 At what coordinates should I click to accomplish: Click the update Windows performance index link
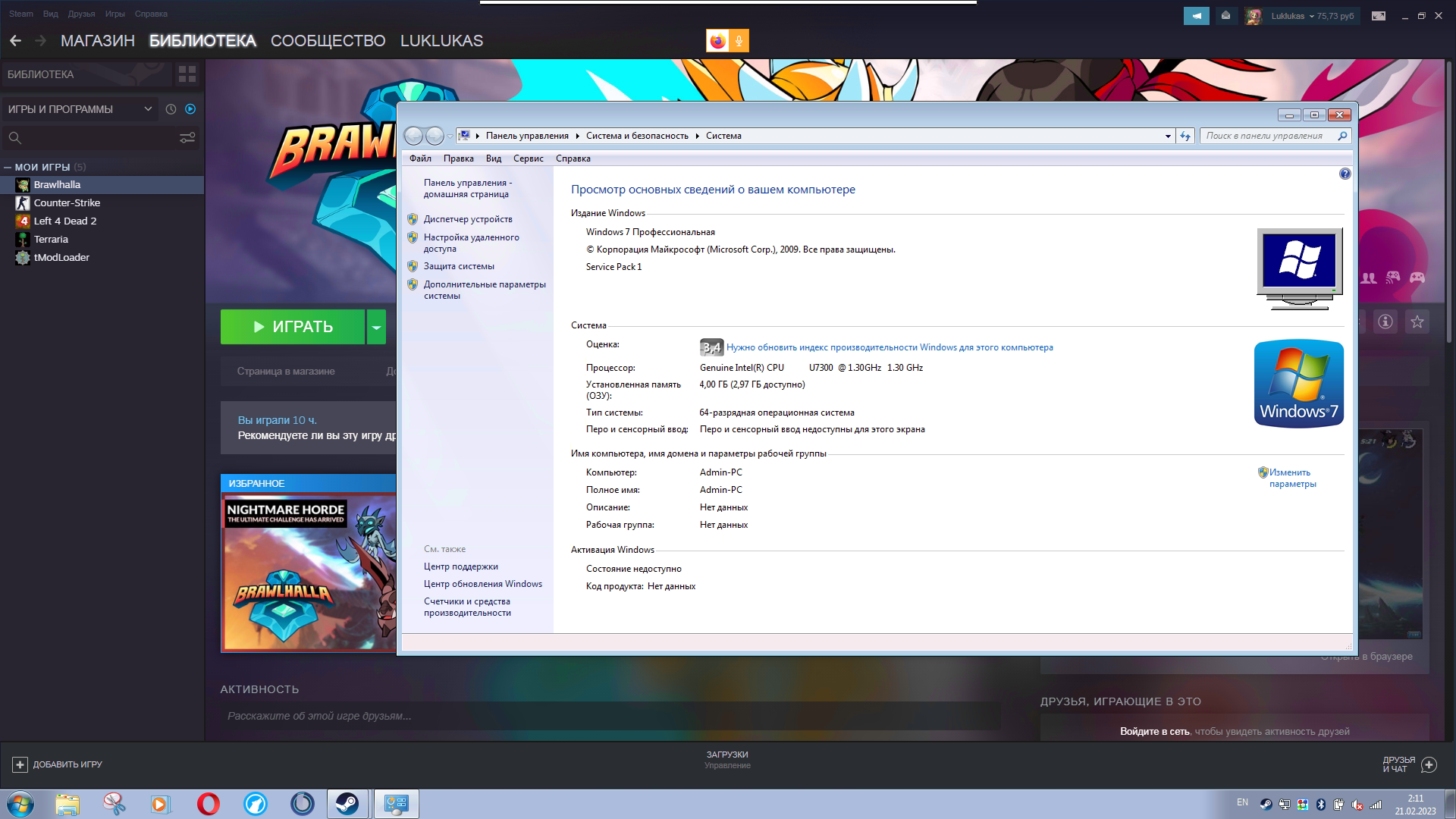coord(890,347)
